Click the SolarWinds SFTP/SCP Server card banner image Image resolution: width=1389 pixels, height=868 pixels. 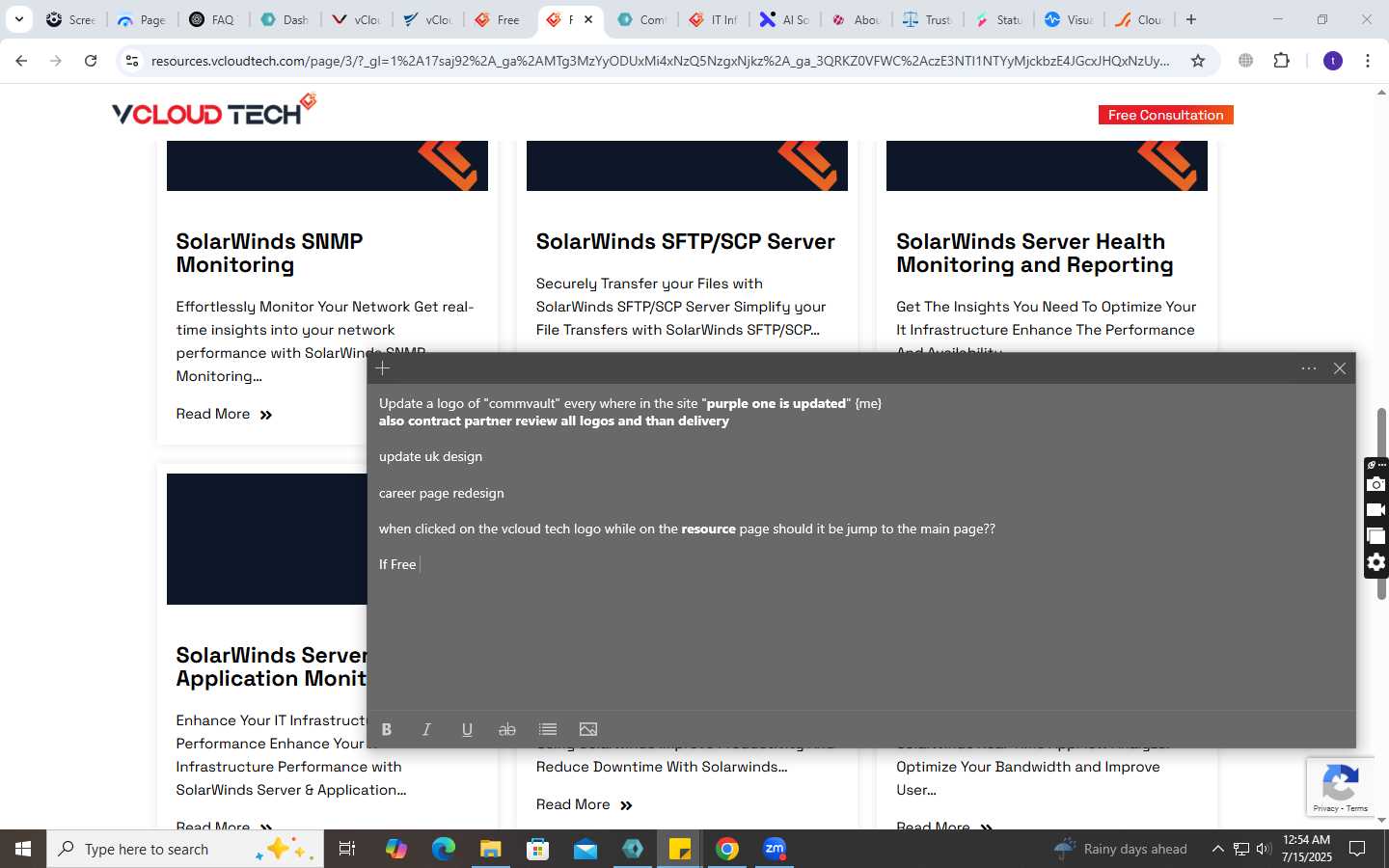[x=687, y=166]
